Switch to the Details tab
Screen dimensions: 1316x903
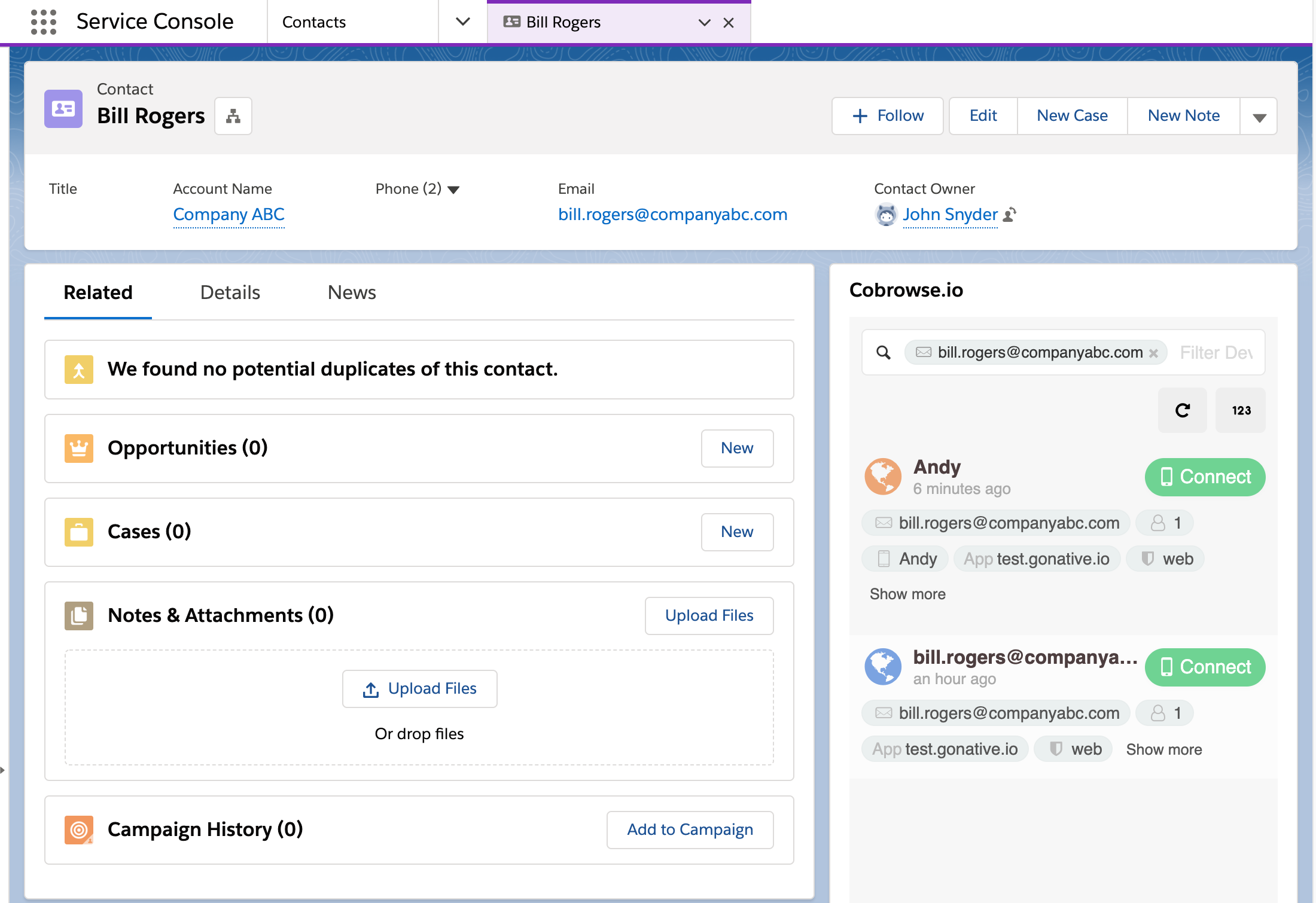(x=230, y=292)
